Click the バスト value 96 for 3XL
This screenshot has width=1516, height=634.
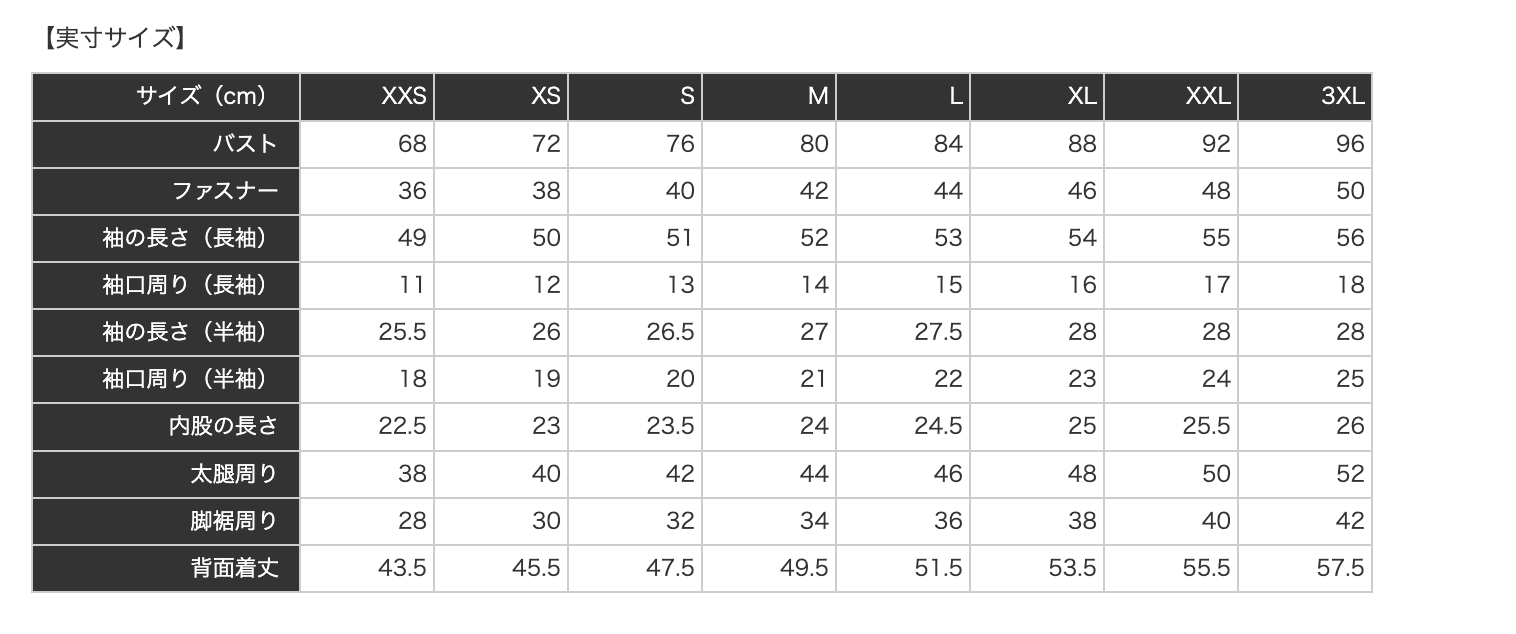[x=1350, y=144]
